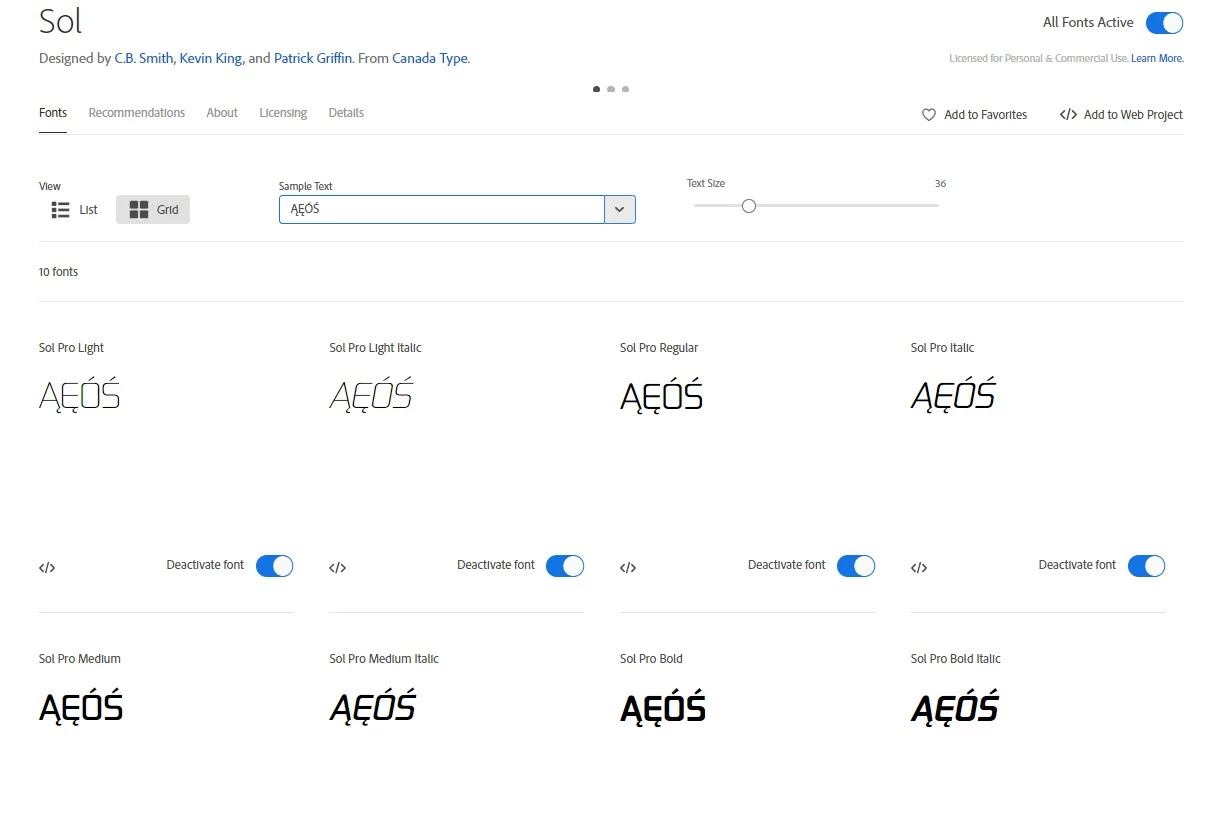
Task: Open designer Kevin King link
Action: (x=211, y=58)
